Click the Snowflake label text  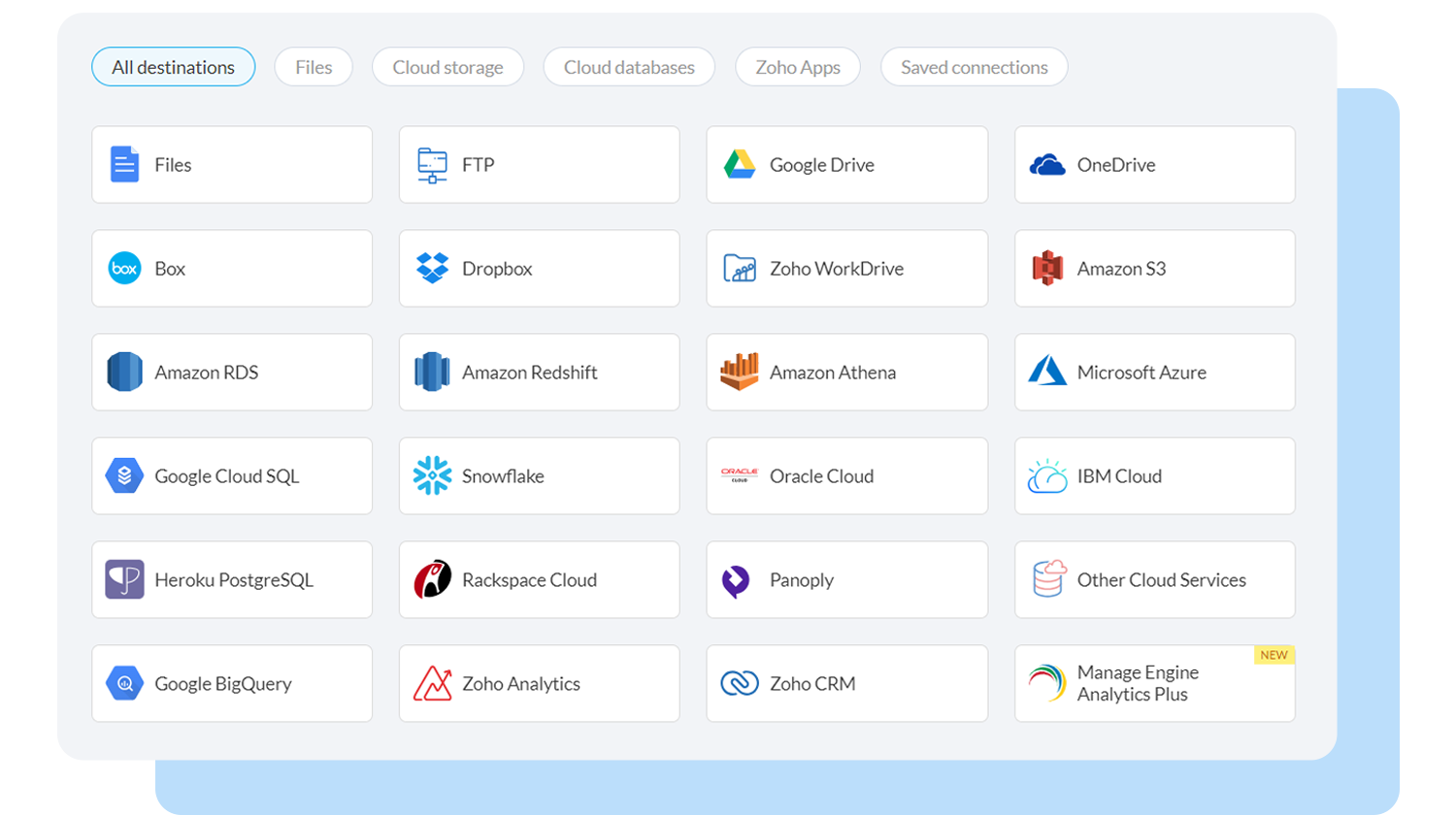point(503,476)
